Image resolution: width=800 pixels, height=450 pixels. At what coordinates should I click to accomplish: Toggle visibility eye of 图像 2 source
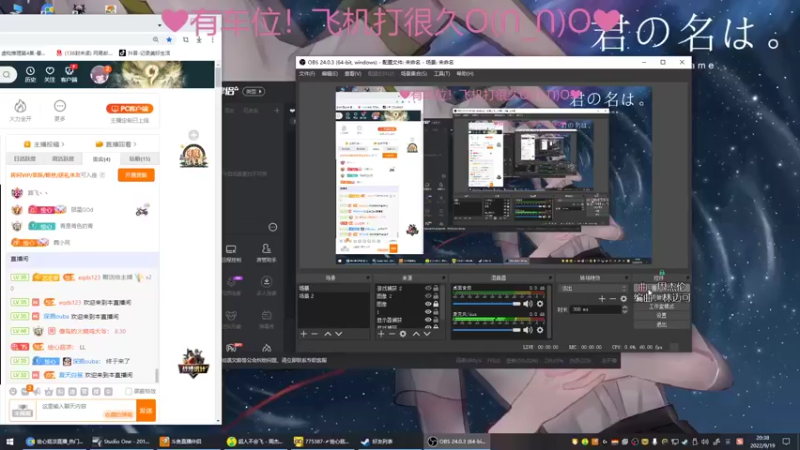428,296
